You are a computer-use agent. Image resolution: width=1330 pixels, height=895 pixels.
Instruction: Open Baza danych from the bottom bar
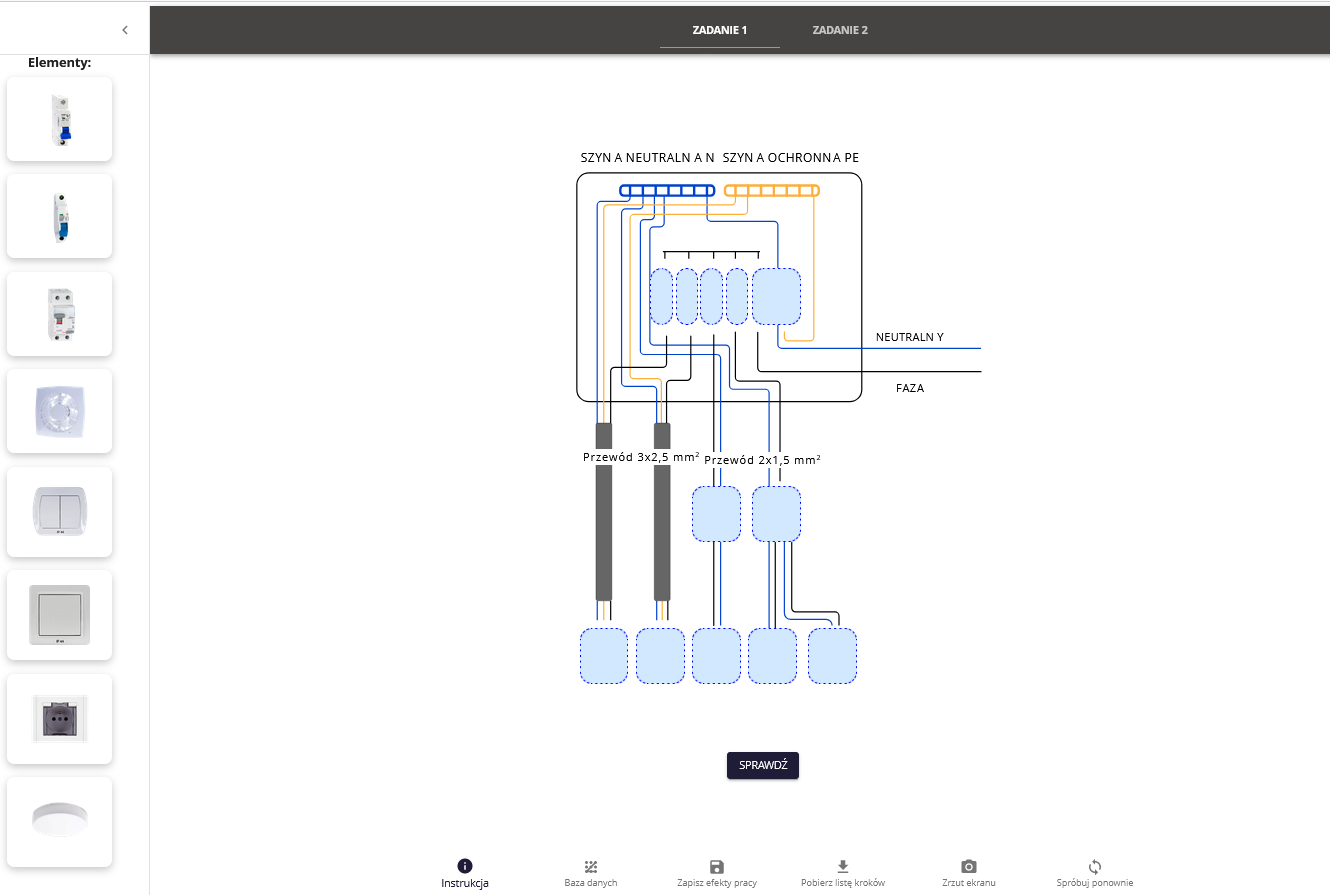tap(590, 873)
